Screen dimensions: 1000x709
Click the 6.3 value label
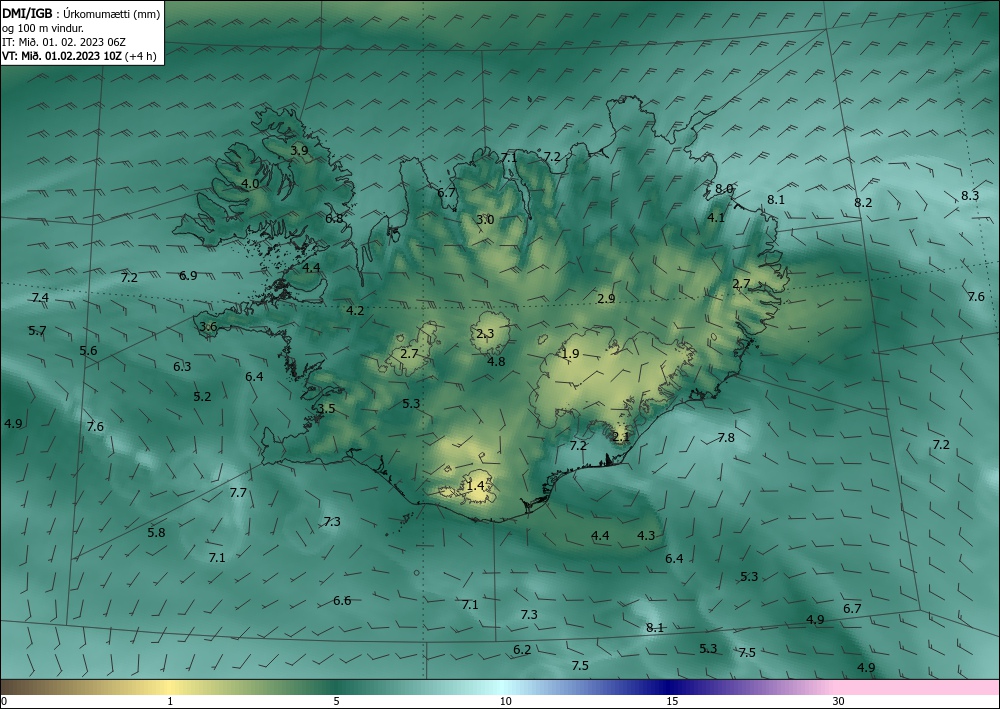(x=182, y=367)
